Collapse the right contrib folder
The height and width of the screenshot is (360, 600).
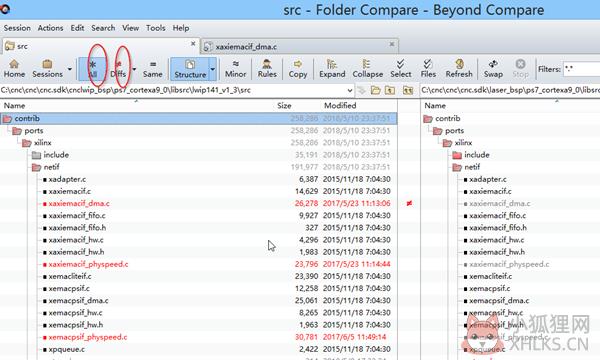(x=428, y=119)
